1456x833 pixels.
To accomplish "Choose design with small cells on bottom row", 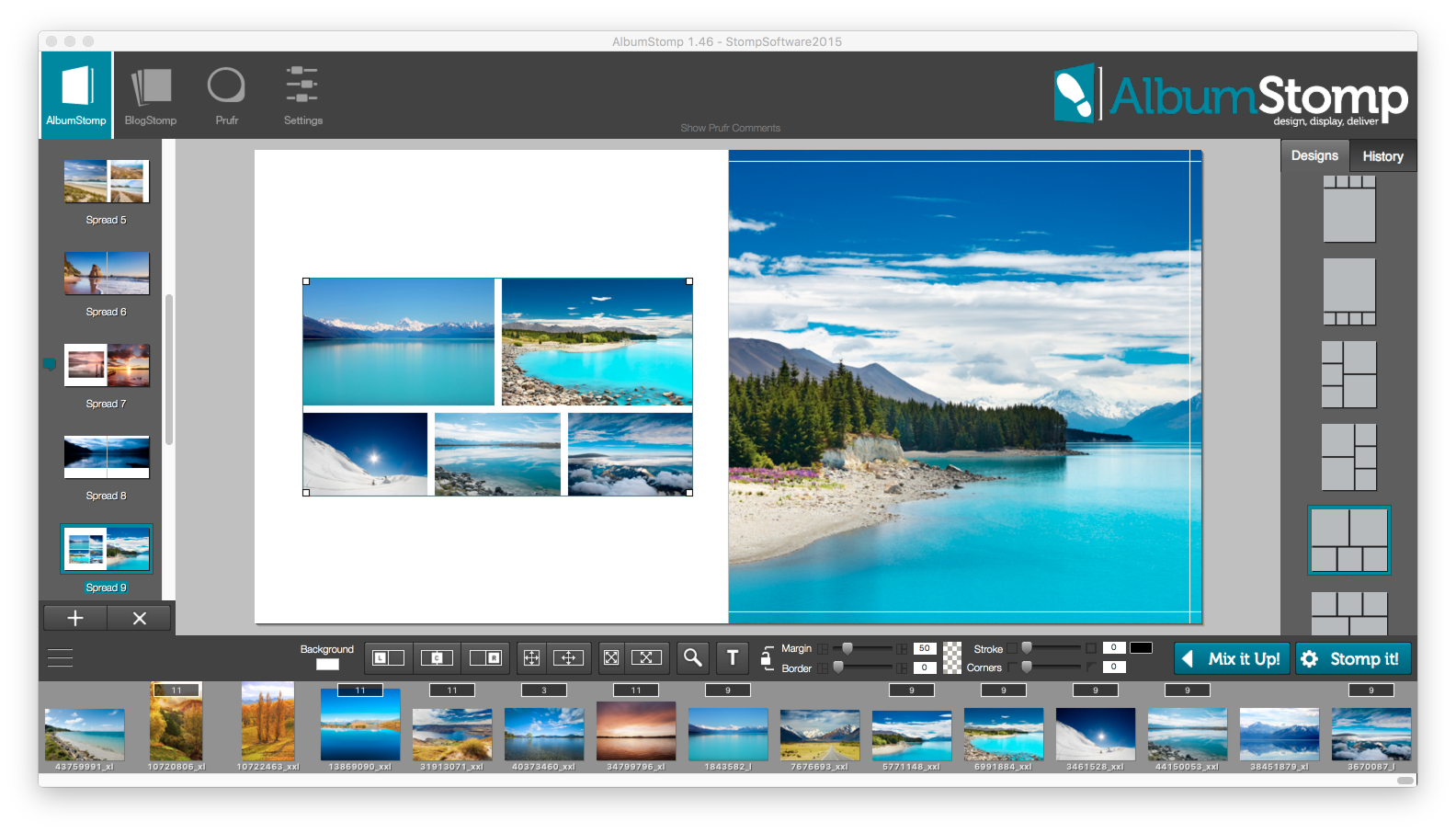I will tap(1349, 291).
